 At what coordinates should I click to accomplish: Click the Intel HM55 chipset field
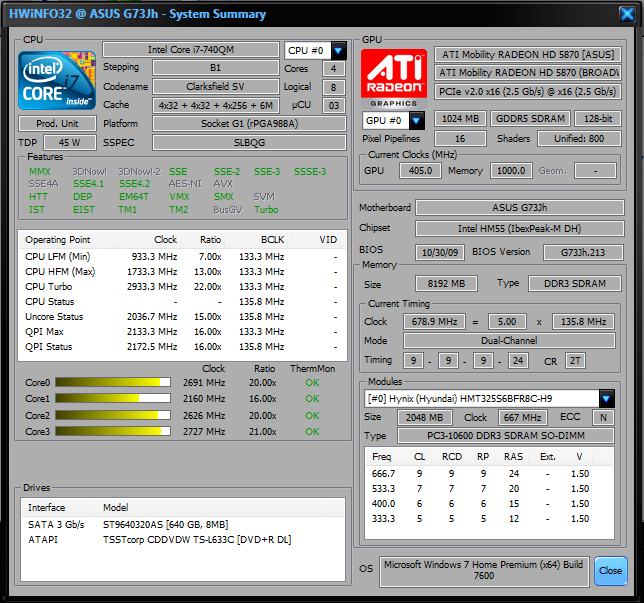point(520,228)
